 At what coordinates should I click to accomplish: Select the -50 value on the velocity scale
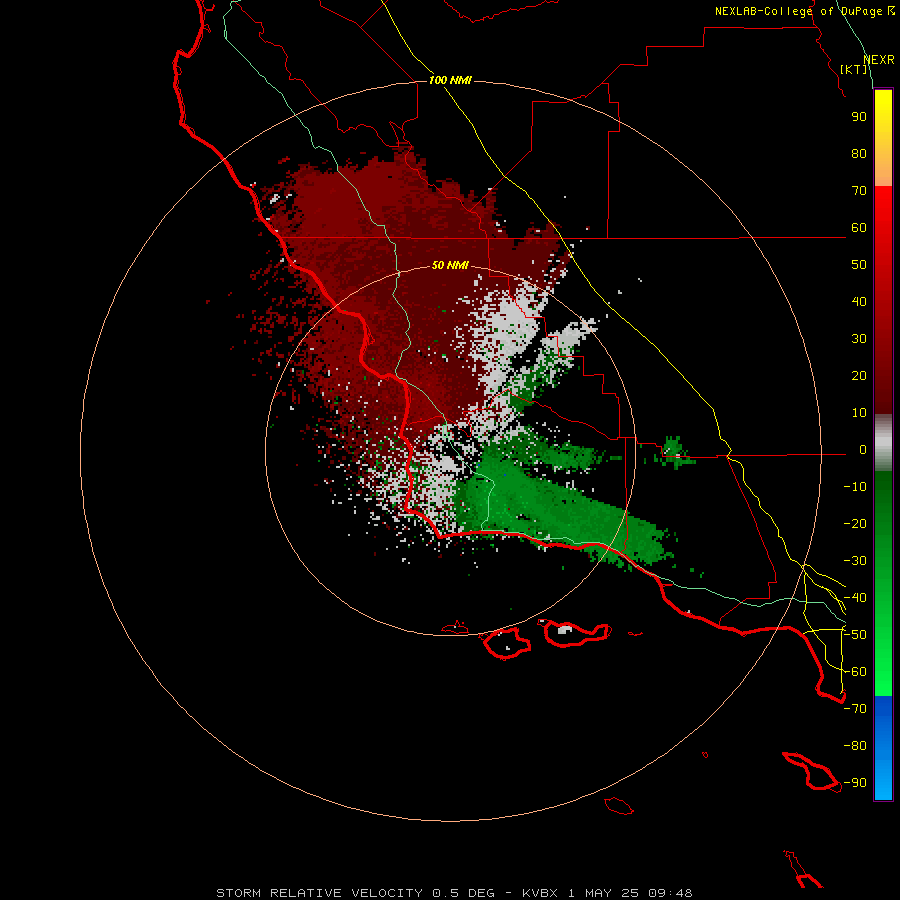[x=855, y=635]
